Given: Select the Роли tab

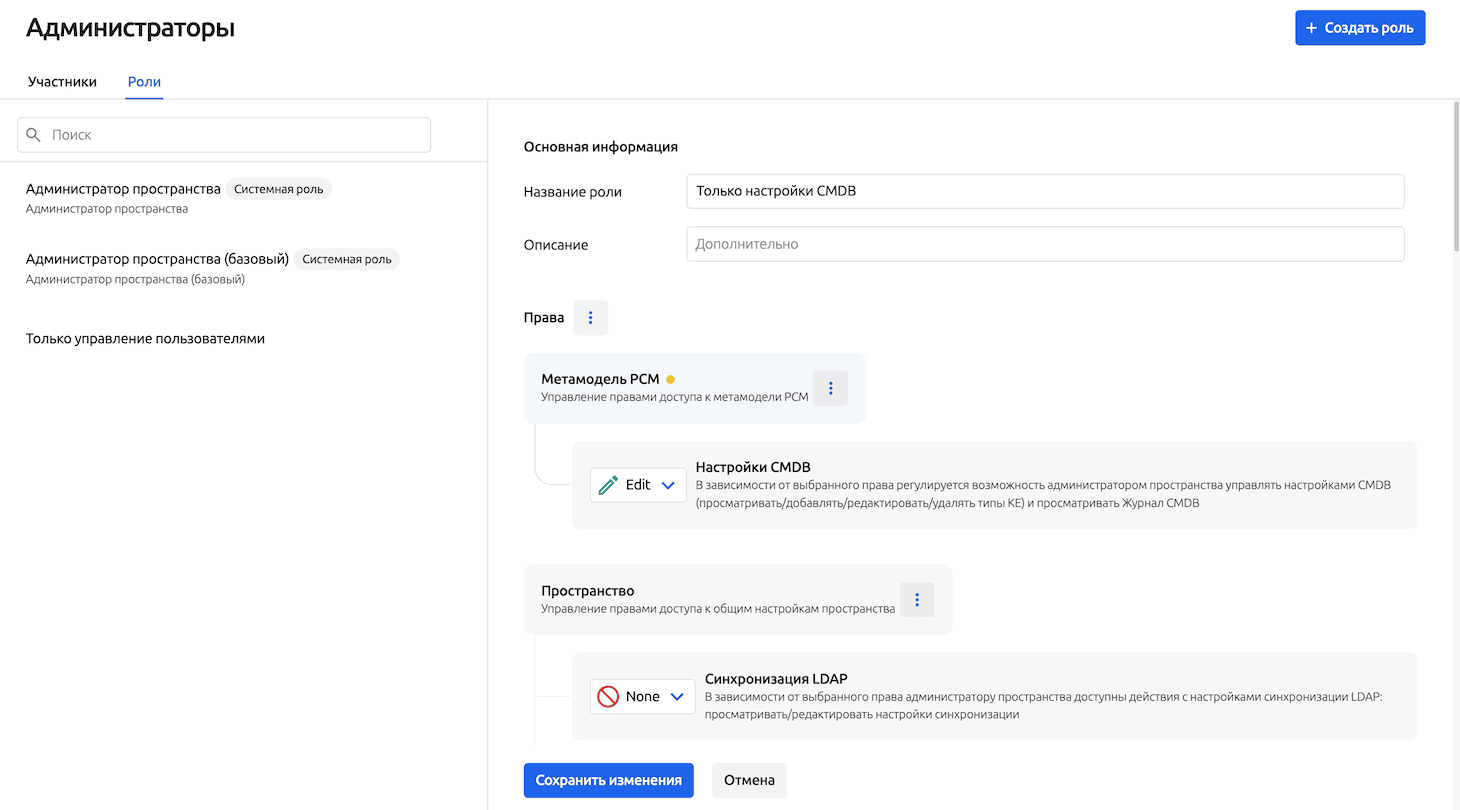Looking at the screenshot, I should click(144, 82).
